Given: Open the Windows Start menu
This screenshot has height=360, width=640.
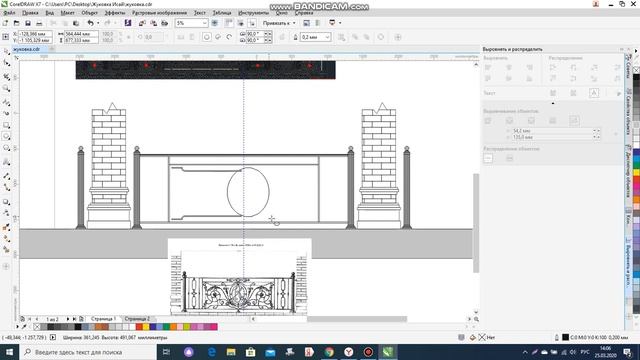Looking at the screenshot, I should click(x=9, y=352).
